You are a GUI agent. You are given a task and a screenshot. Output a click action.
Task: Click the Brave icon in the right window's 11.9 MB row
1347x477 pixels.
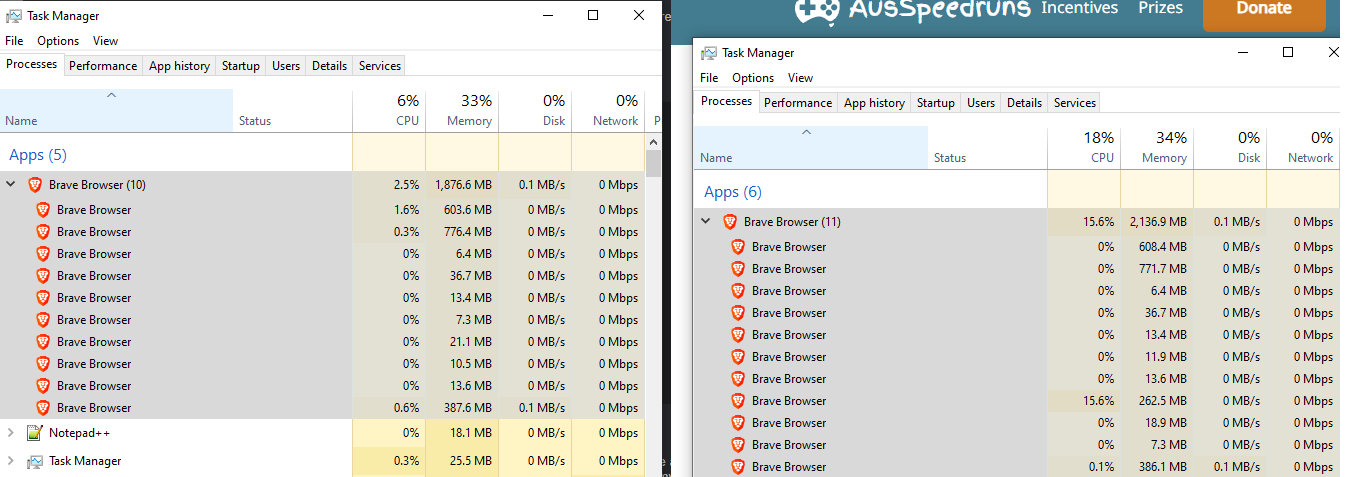(738, 357)
